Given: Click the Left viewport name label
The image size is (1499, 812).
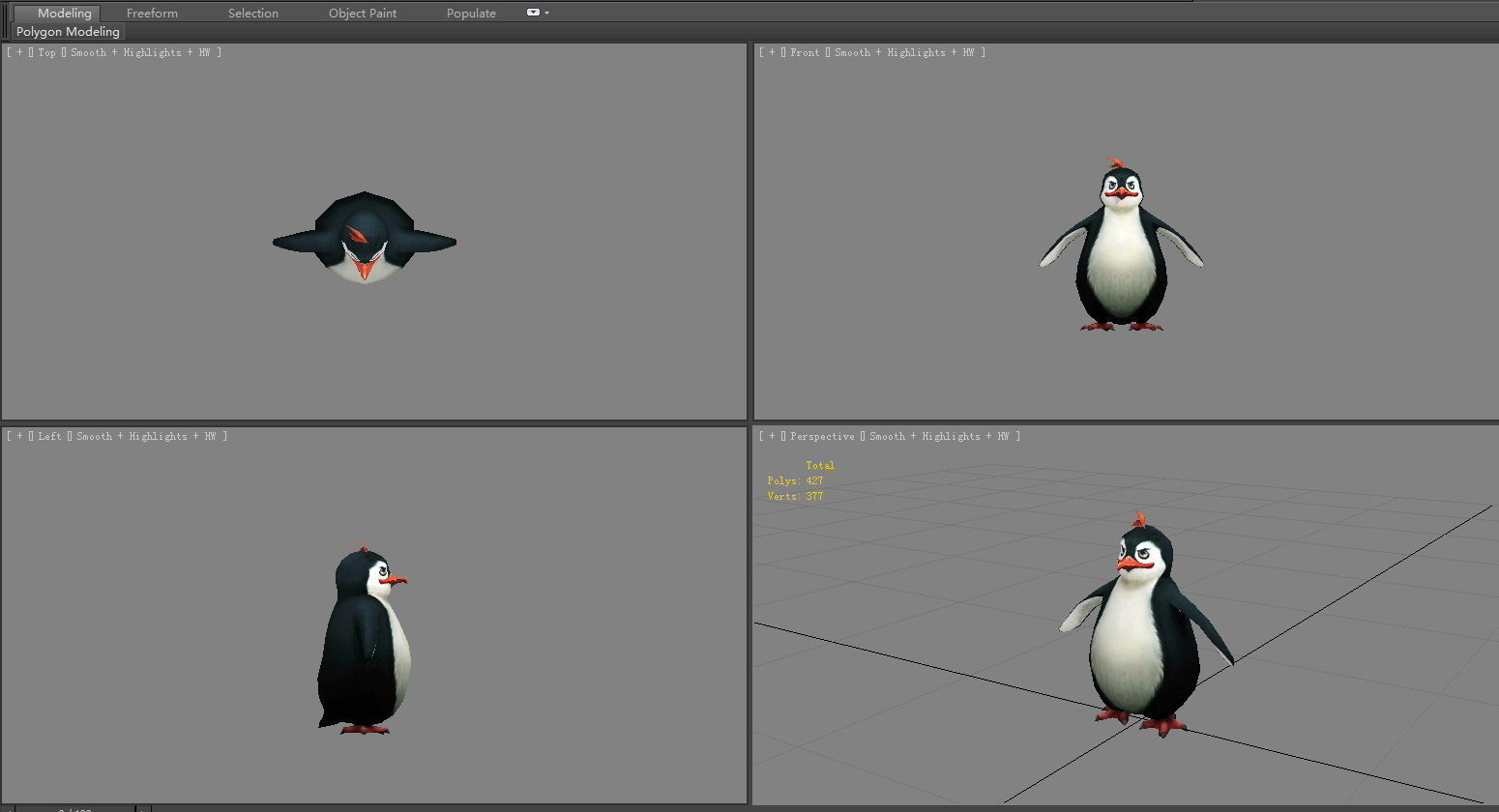Looking at the screenshot, I should 50,437.
